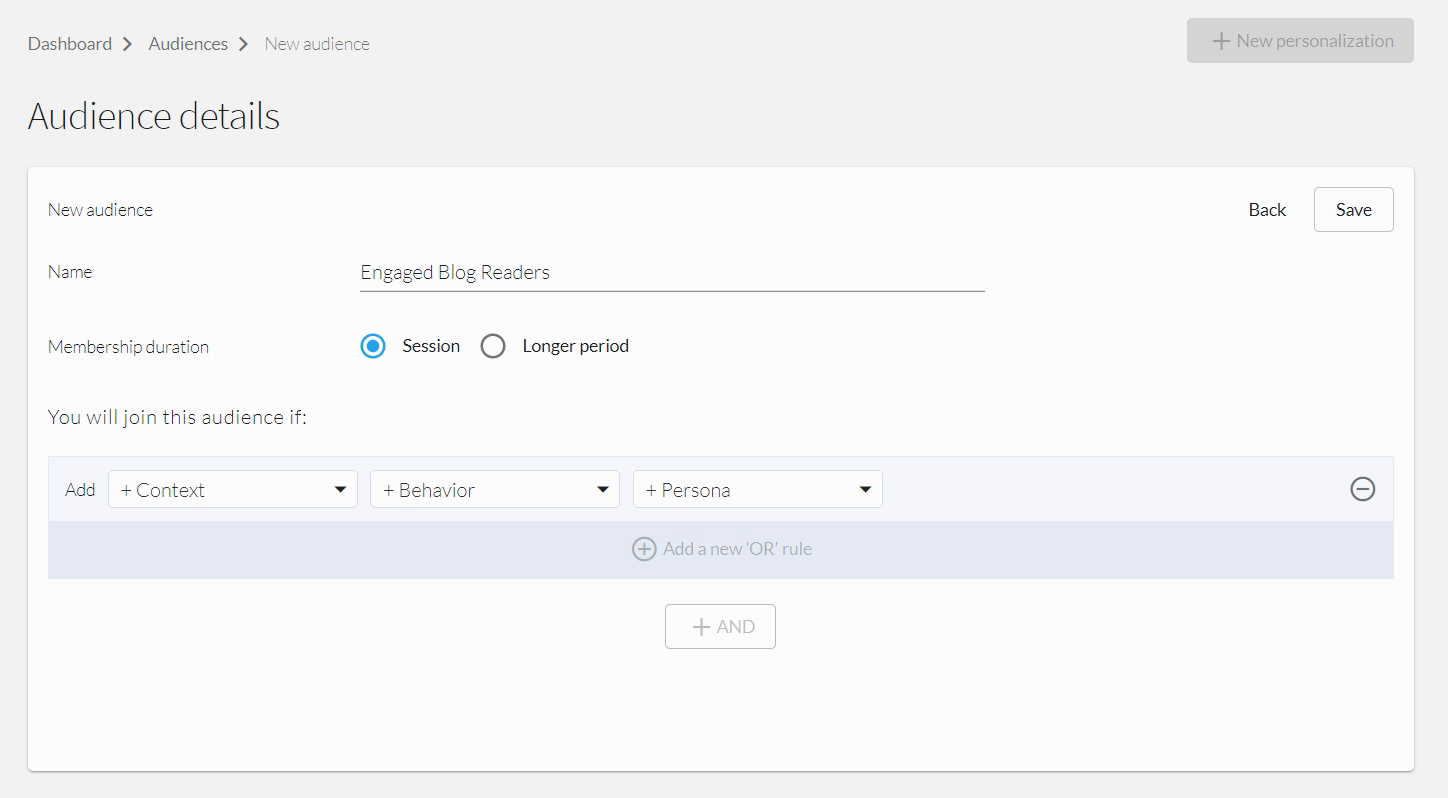Select the Session radio button
Image resolution: width=1448 pixels, height=798 pixels.
pos(373,346)
